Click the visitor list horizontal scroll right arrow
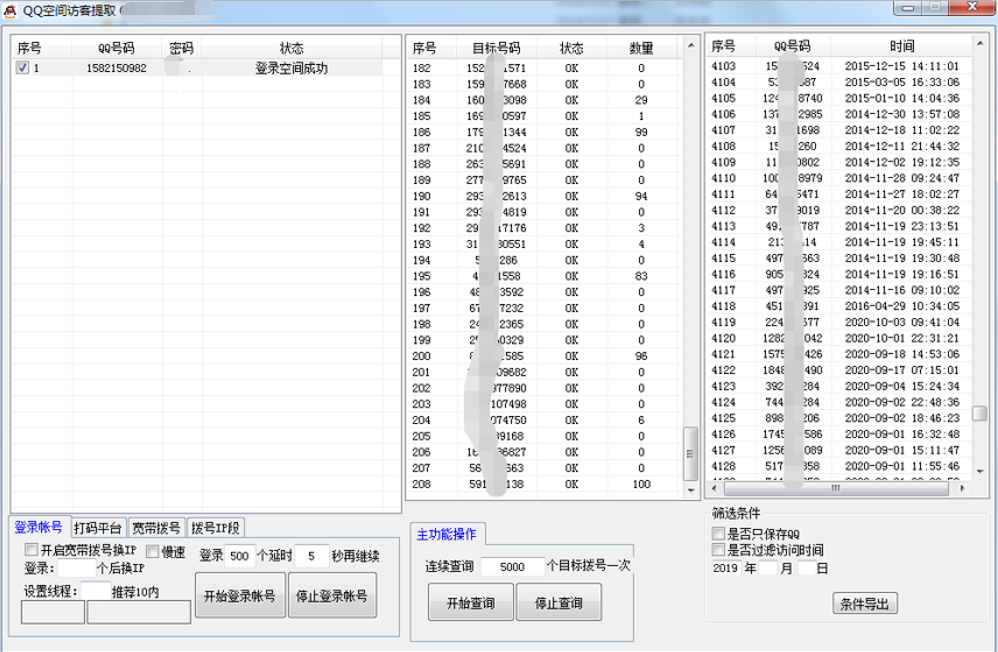998x652 pixels. click(962, 488)
